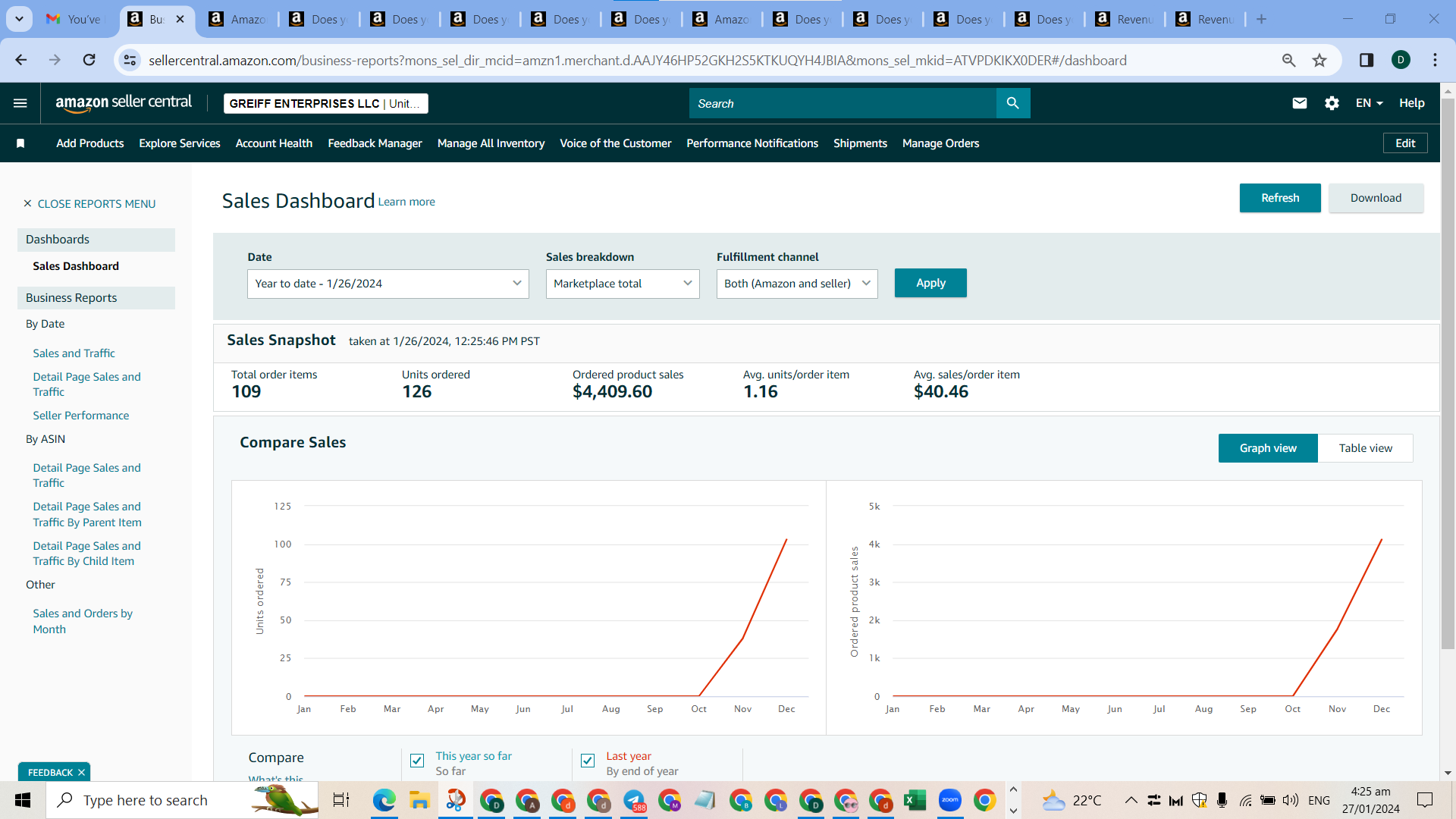The image size is (1456, 819).
Task: Open Performance Notifications menu item
Action: [752, 143]
